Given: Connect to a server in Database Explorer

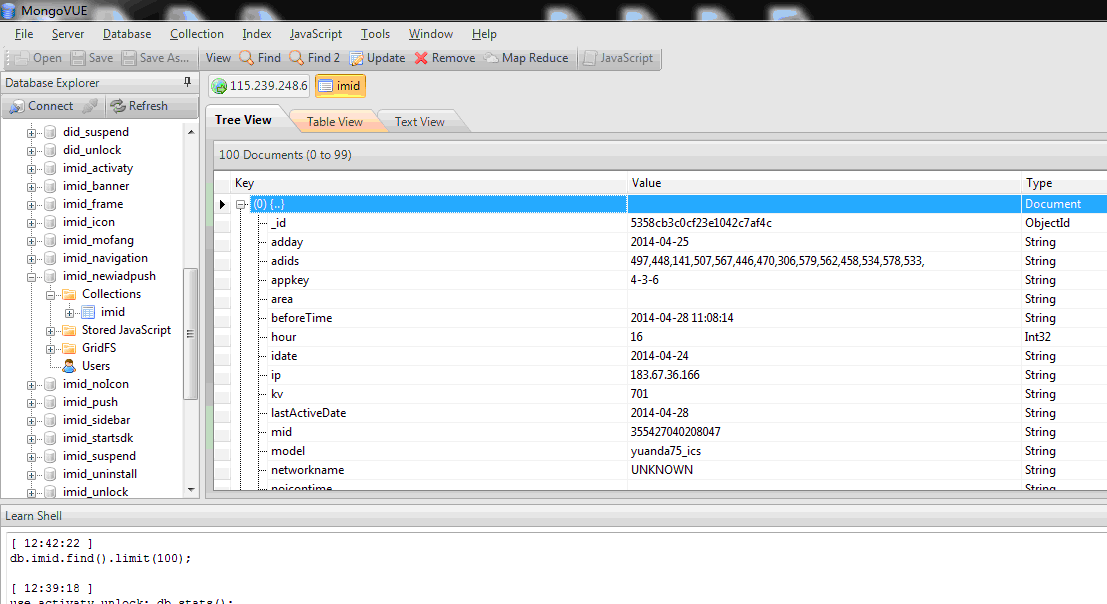Looking at the screenshot, I should point(41,106).
